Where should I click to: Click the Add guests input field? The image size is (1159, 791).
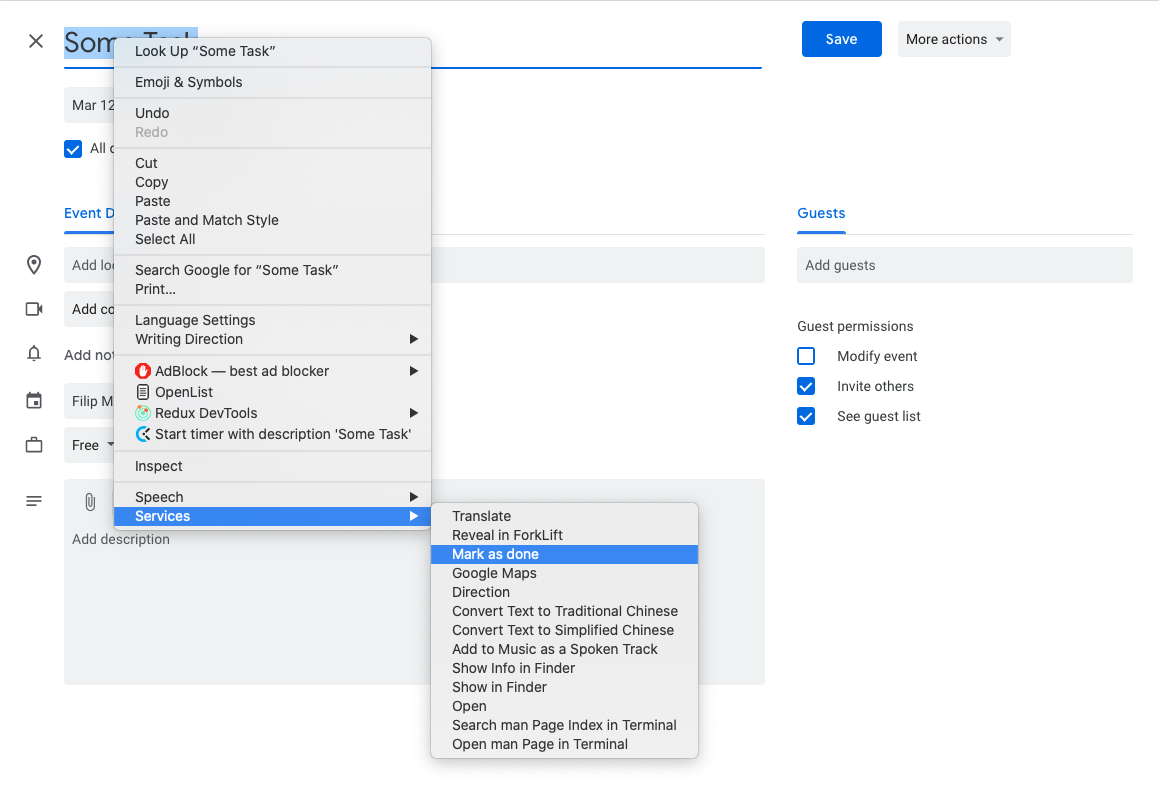tap(964, 265)
